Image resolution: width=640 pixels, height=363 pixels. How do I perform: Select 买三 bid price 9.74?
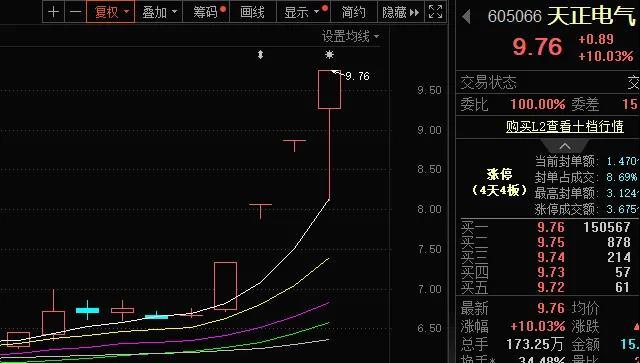click(x=551, y=257)
